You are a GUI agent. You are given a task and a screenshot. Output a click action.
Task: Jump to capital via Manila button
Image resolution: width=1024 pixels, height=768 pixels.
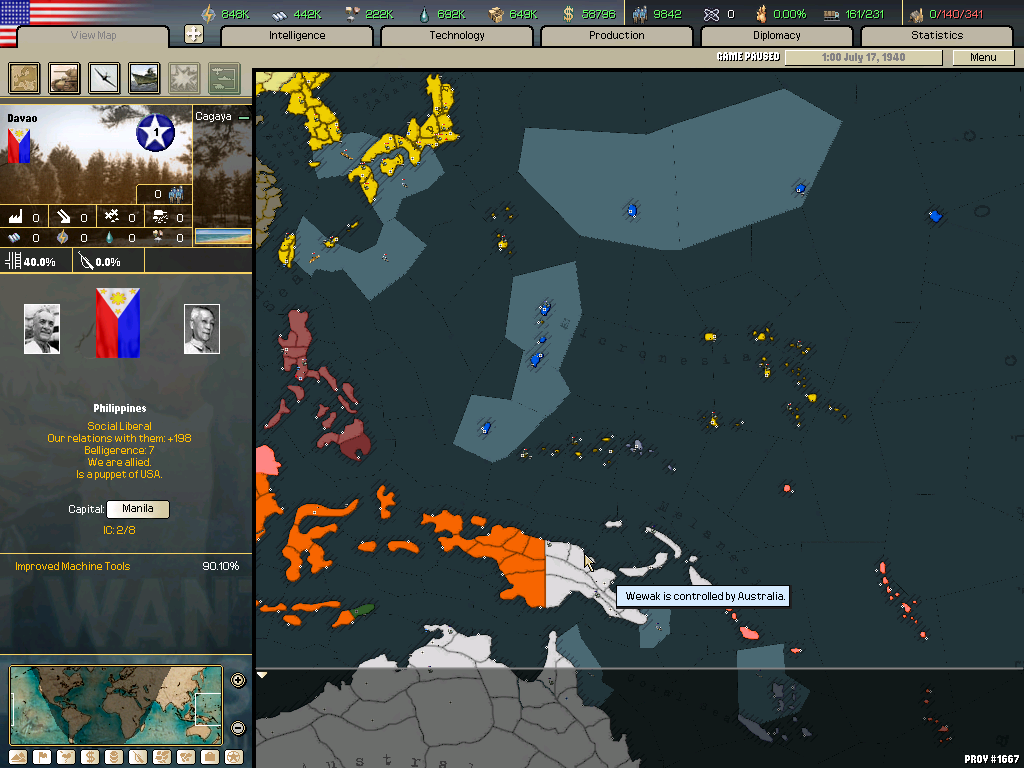click(x=138, y=509)
